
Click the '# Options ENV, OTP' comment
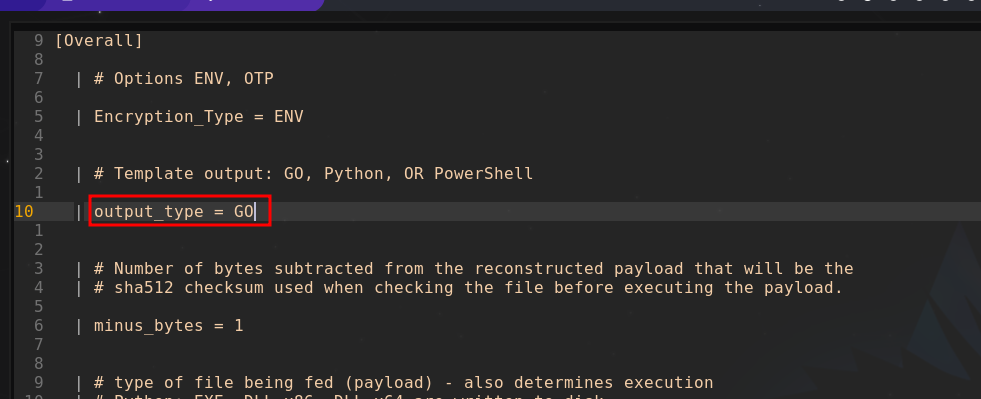(183, 79)
